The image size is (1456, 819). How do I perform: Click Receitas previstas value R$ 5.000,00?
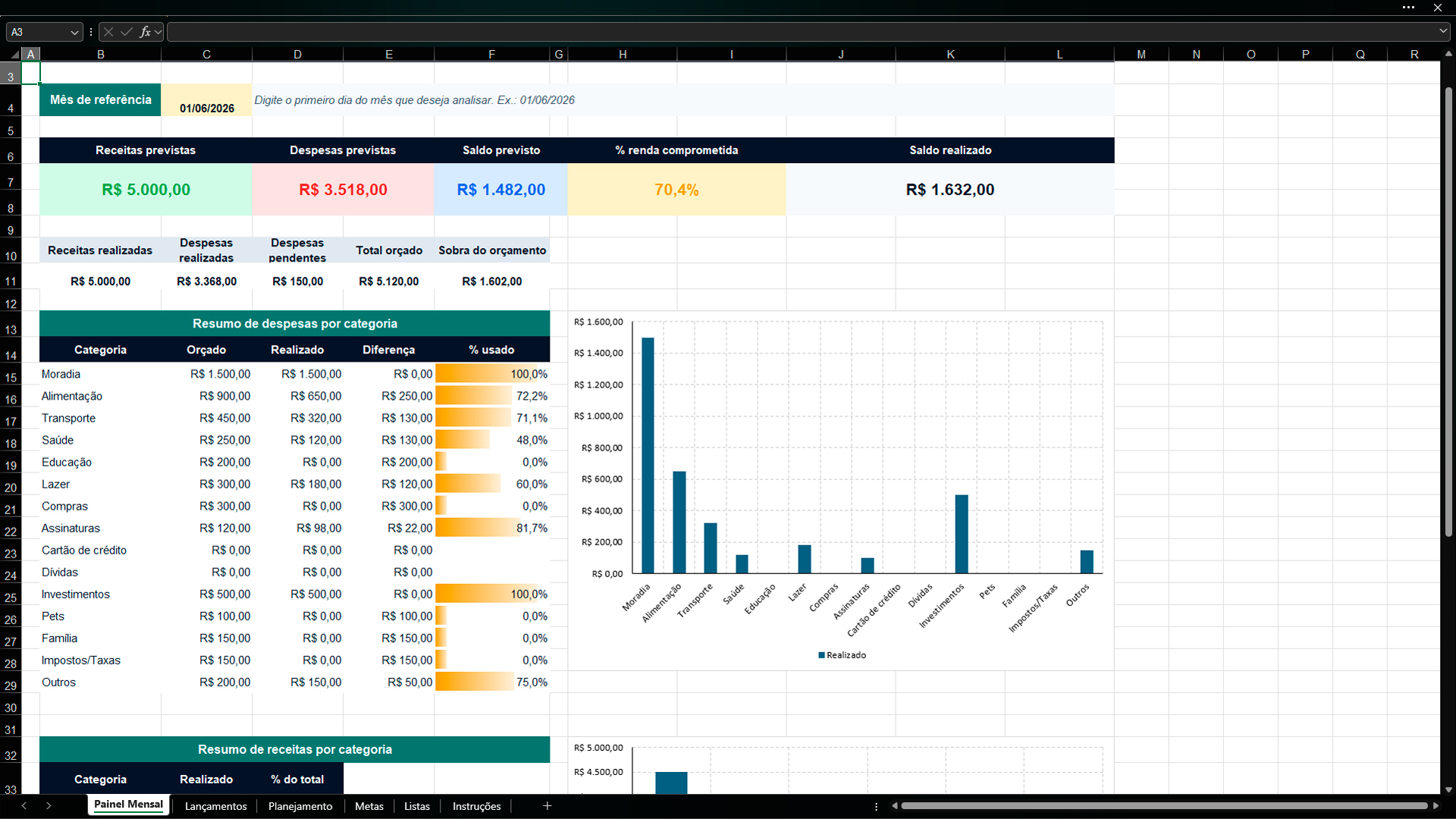(146, 190)
